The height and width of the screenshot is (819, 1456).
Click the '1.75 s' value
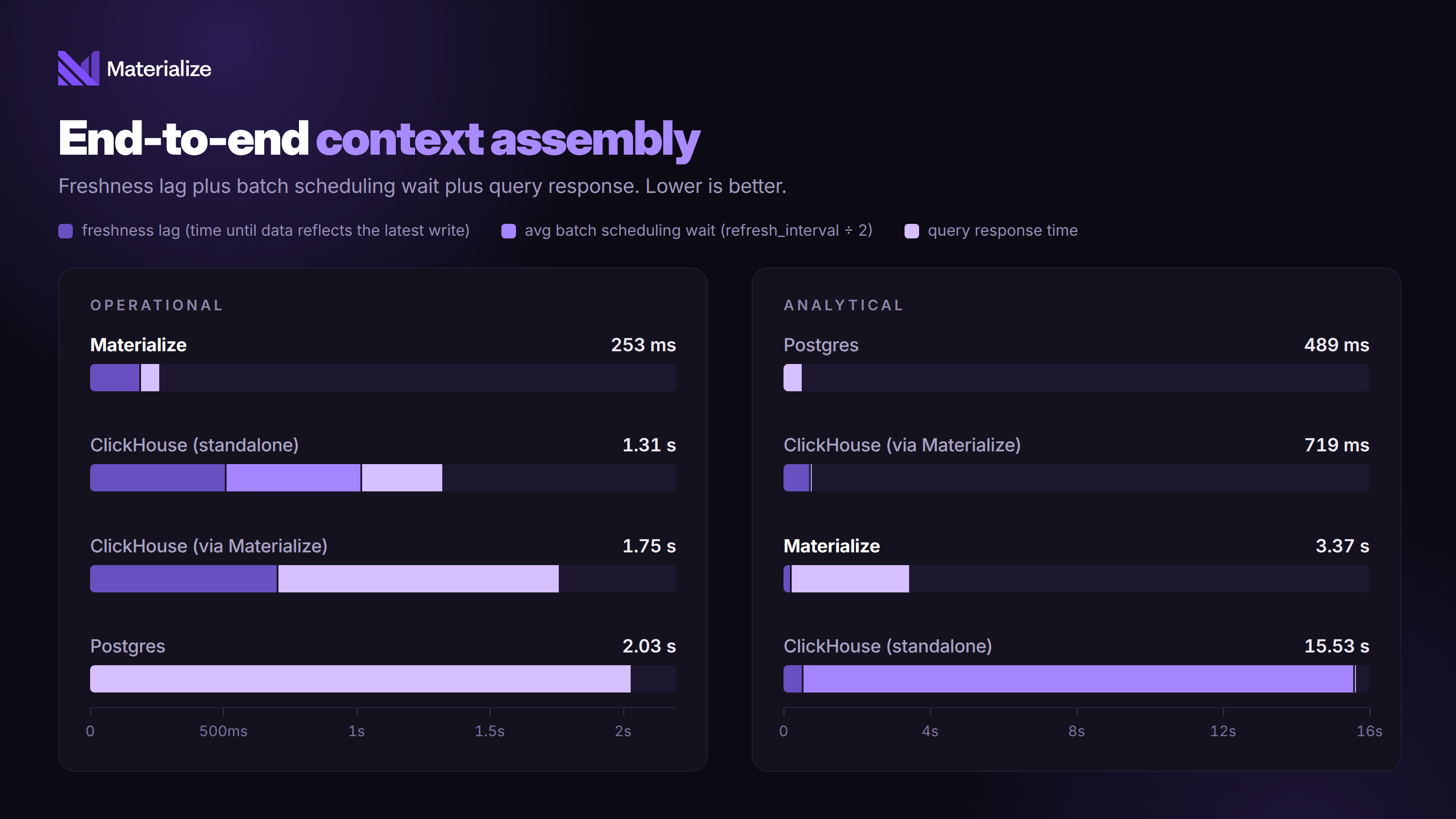click(649, 546)
